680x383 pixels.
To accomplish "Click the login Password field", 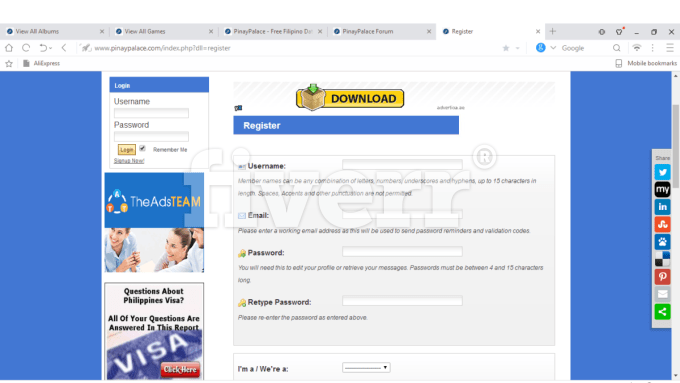I will pyautogui.click(x=151, y=137).
